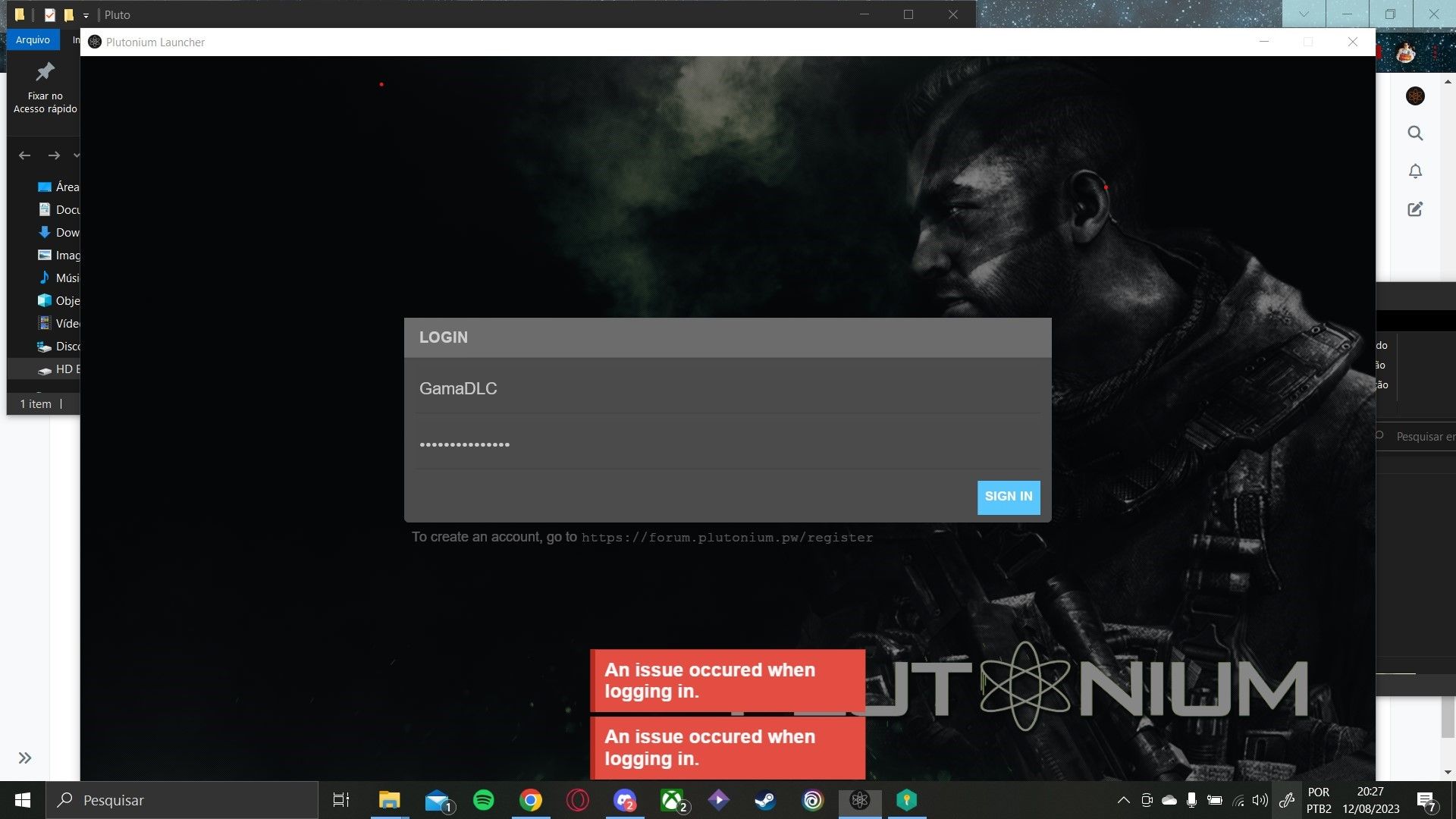Screen dimensions: 1456x819
Task: Go forward in the File Explorer window
Action: point(54,155)
